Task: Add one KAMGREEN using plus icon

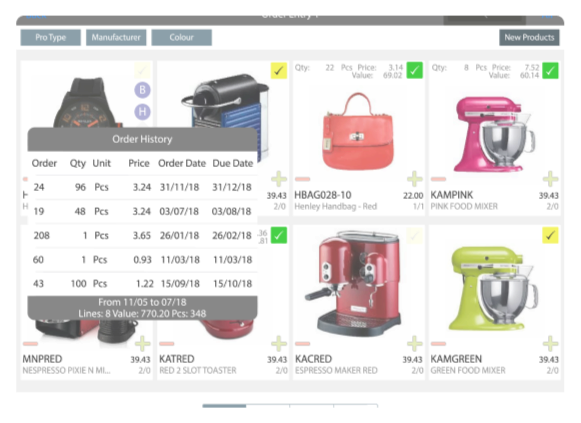Action: pos(550,344)
